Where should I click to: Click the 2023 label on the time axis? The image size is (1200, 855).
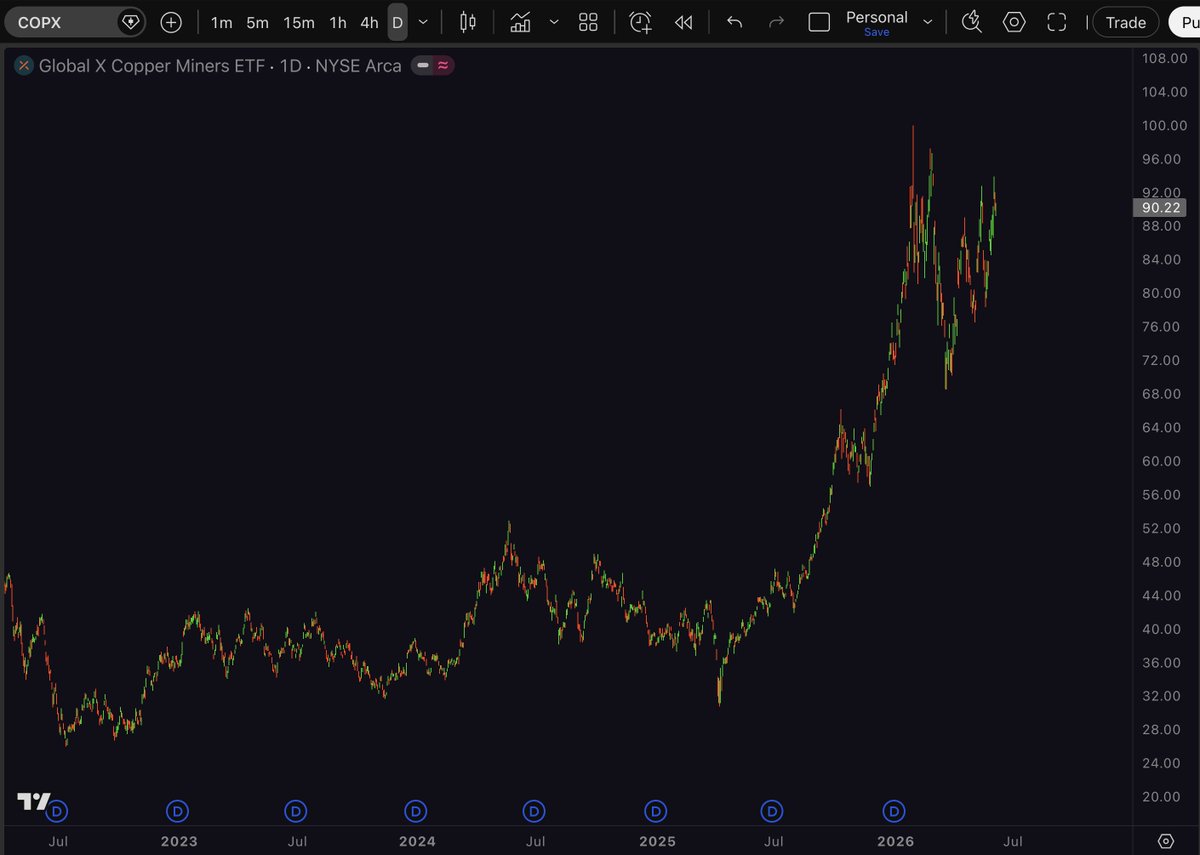pos(179,841)
